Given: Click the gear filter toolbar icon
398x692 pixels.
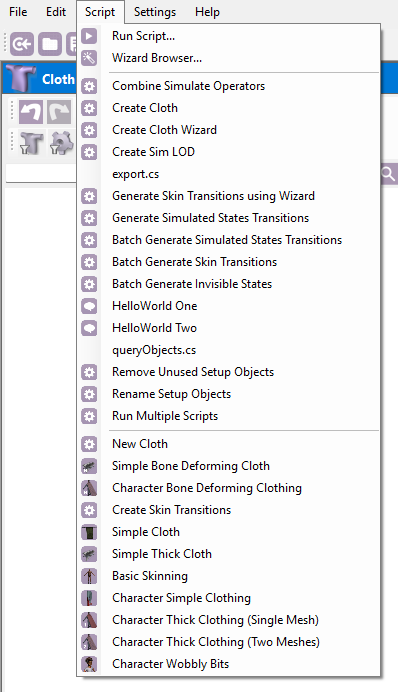Looking at the screenshot, I should (x=61, y=143).
